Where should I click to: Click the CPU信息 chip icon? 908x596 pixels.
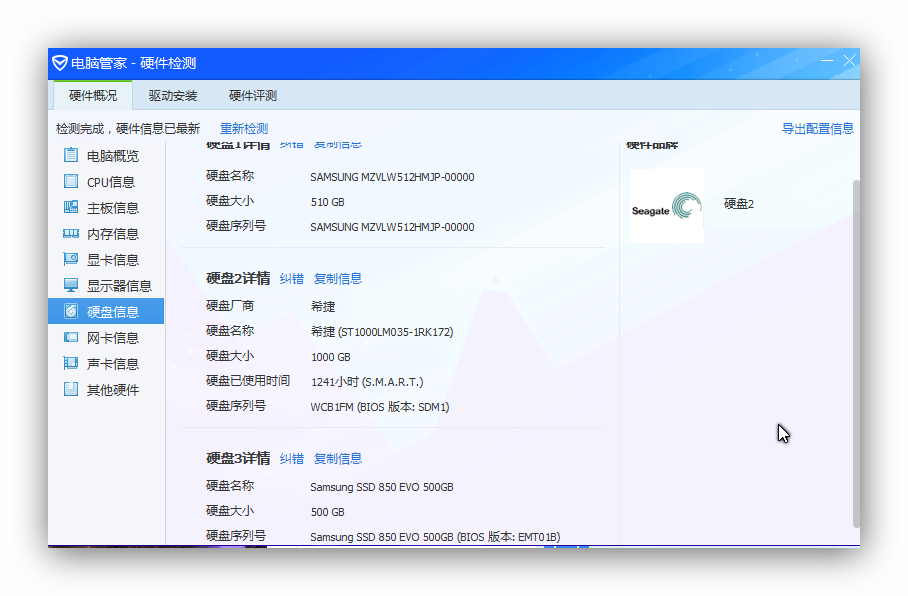coord(71,181)
